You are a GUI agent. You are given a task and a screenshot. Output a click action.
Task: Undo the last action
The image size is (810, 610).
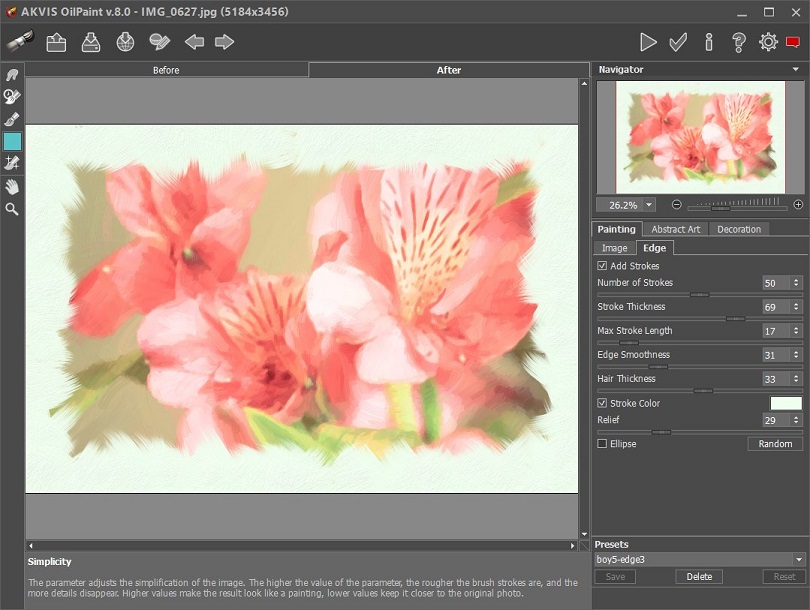pos(192,42)
